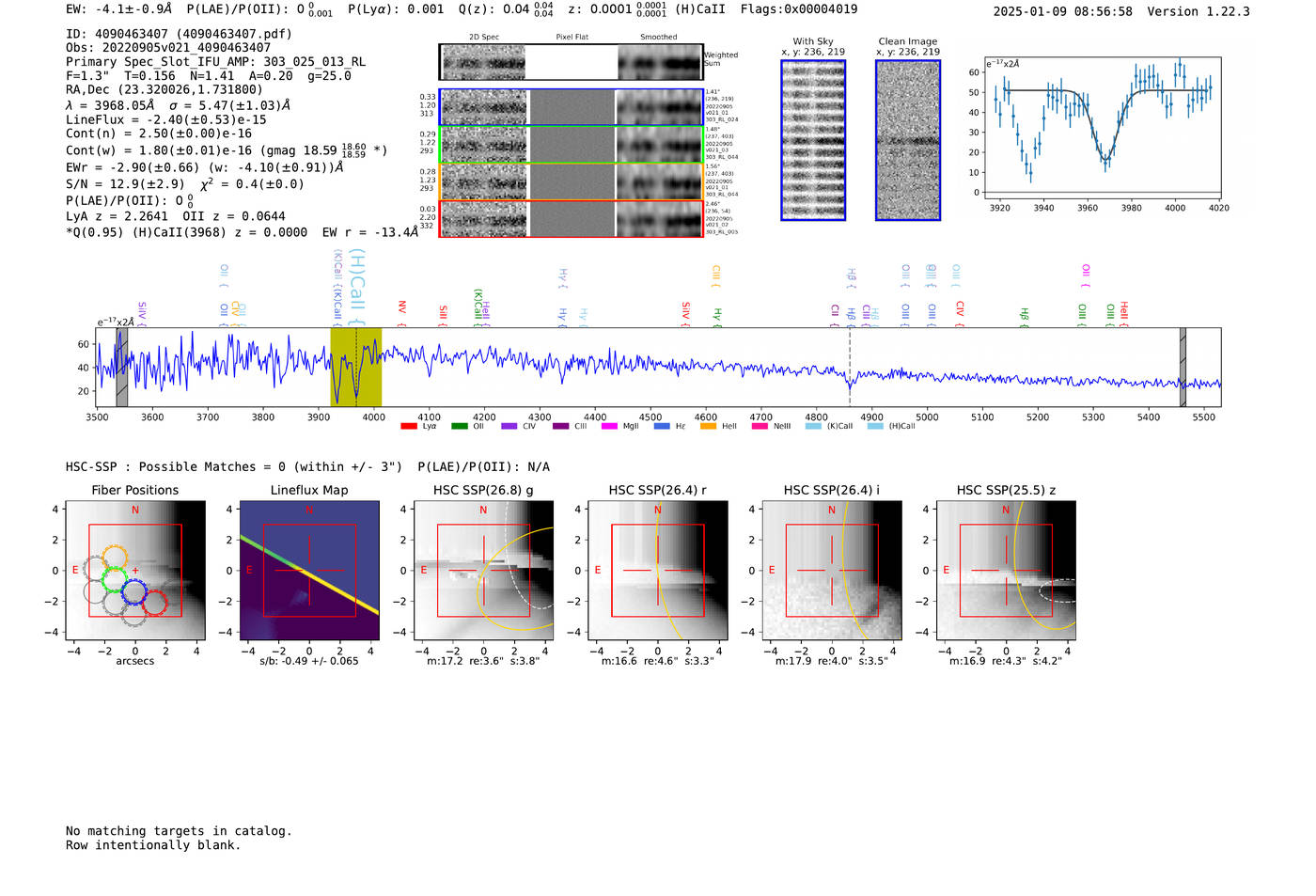Click the orange dashed fiber circle in Fiber Positions
The height and width of the screenshot is (896, 1316).
coord(115,558)
